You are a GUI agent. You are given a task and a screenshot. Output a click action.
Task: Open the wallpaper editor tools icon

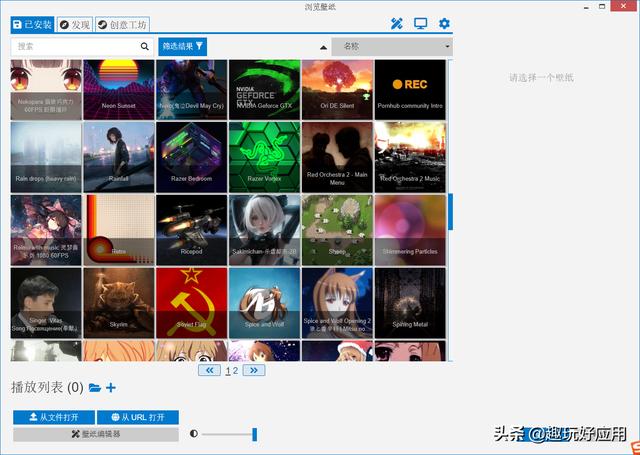click(397, 24)
